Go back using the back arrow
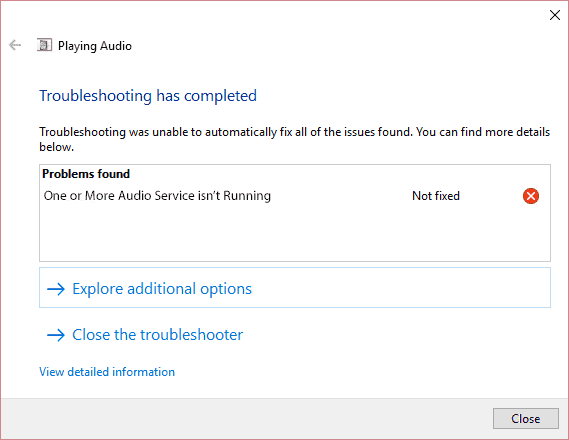Image resolution: width=569 pixels, height=440 pixels. coord(15,45)
